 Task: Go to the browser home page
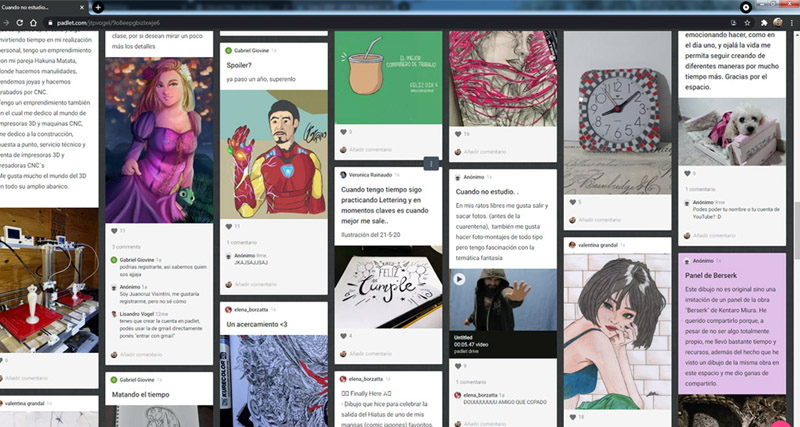point(33,23)
